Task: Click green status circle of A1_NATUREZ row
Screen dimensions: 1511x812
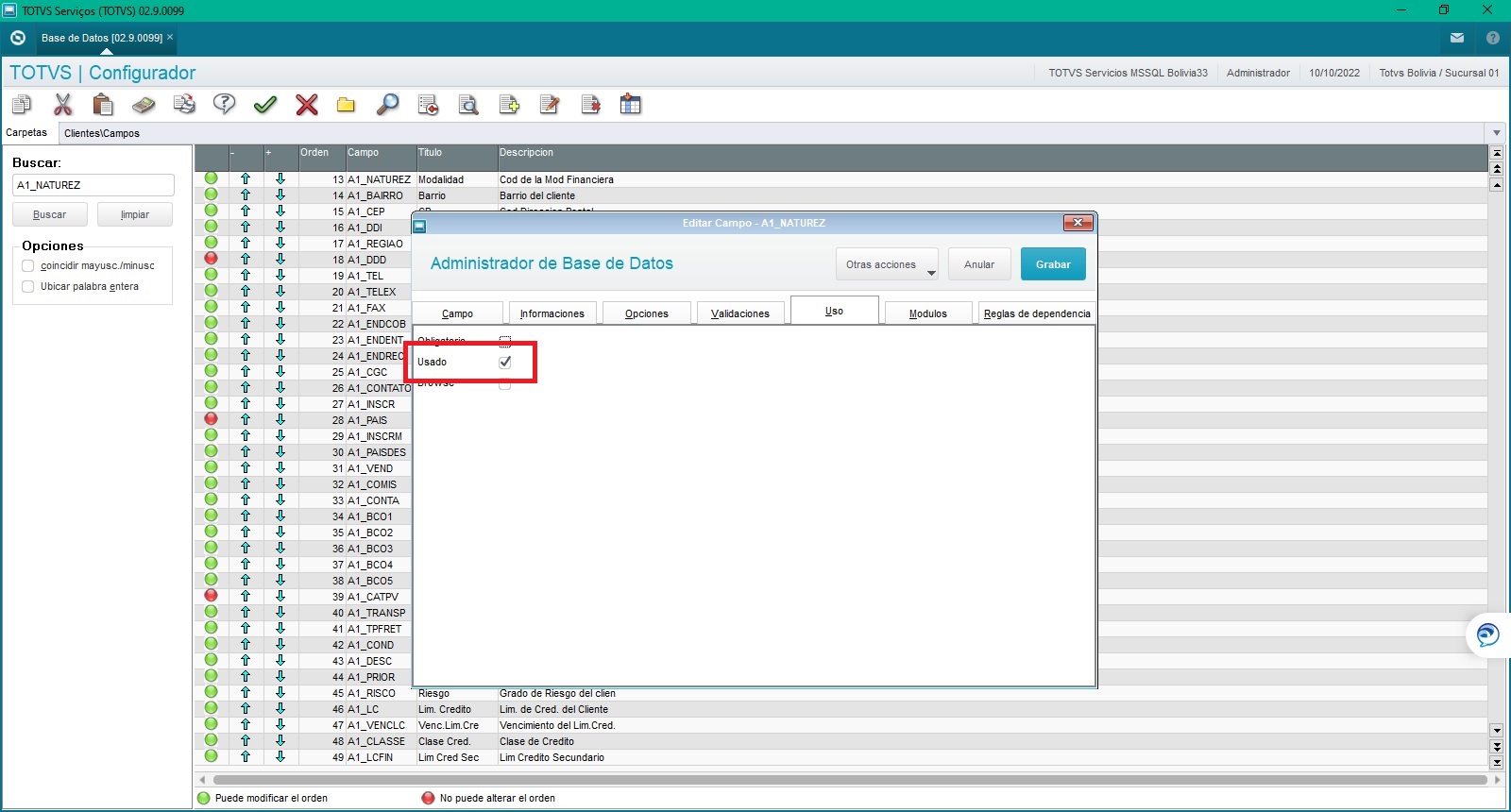Action: click(211, 178)
